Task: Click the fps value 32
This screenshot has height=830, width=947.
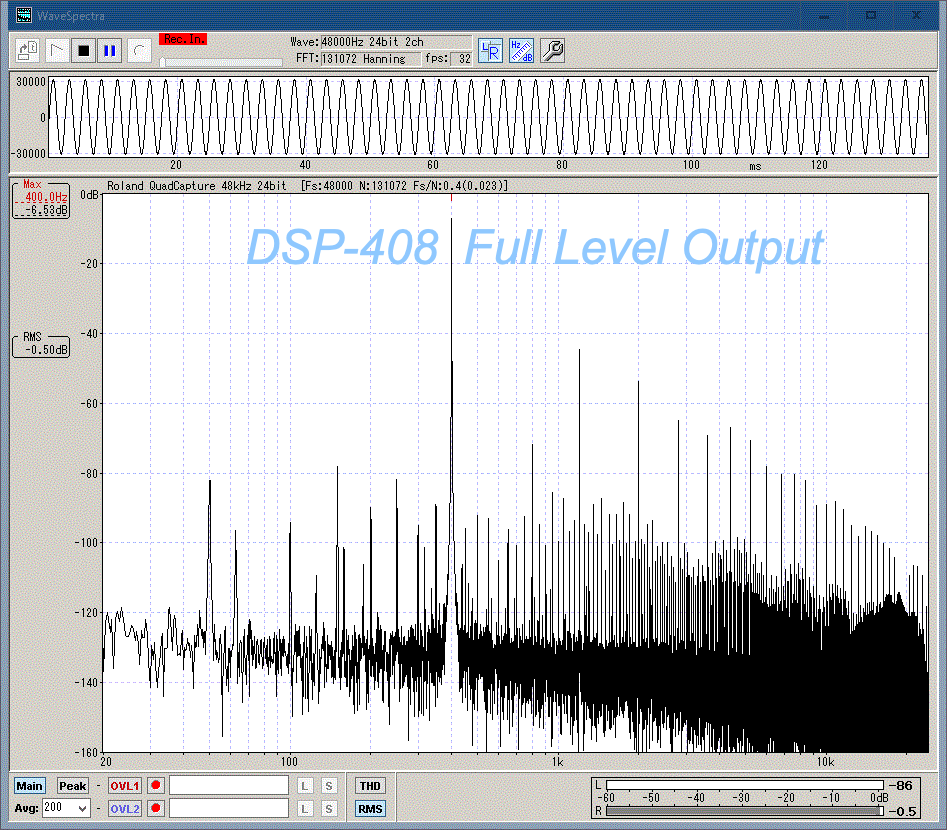Action: click(461, 59)
